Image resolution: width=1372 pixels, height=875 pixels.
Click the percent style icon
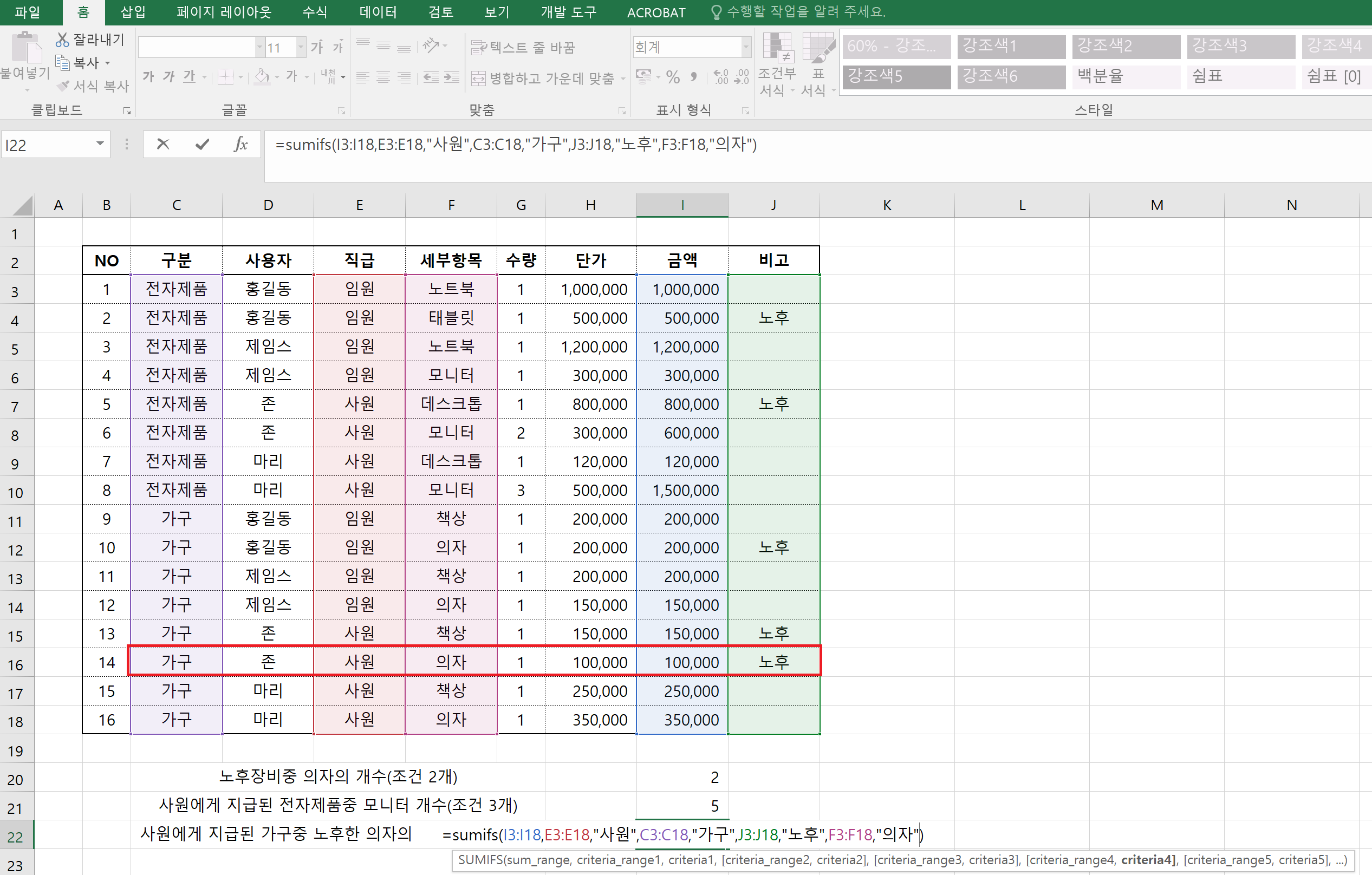tap(673, 77)
